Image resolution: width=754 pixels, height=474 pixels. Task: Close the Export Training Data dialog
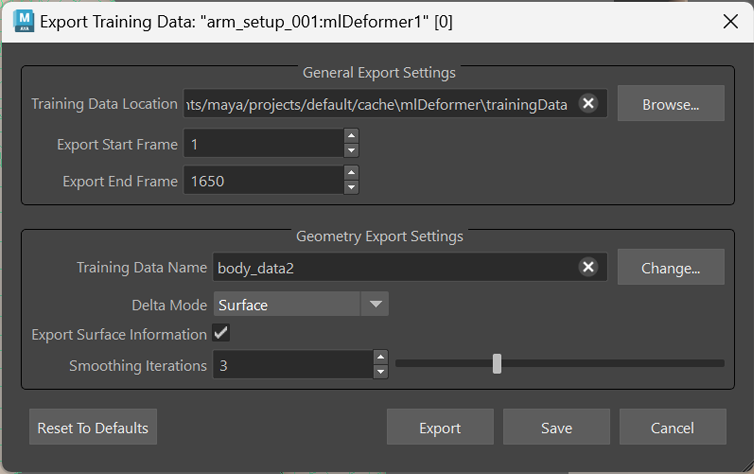pos(728,21)
